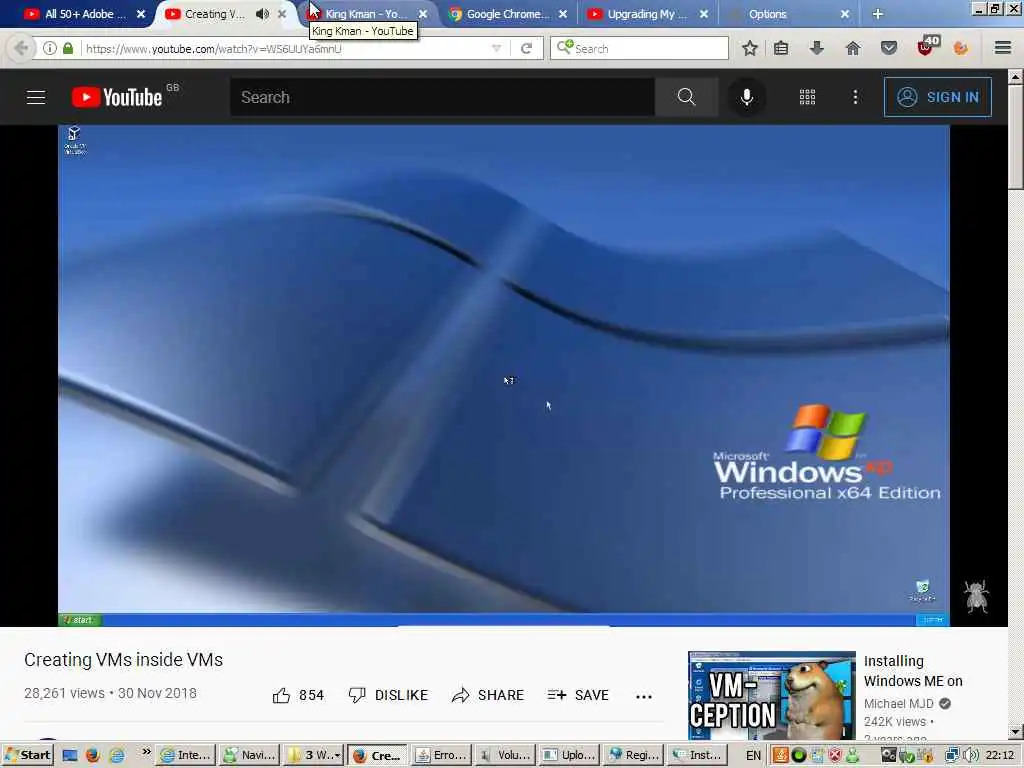Open the Pocket icon in toolbar
1024x768 pixels.
pyautogui.click(x=888, y=48)
